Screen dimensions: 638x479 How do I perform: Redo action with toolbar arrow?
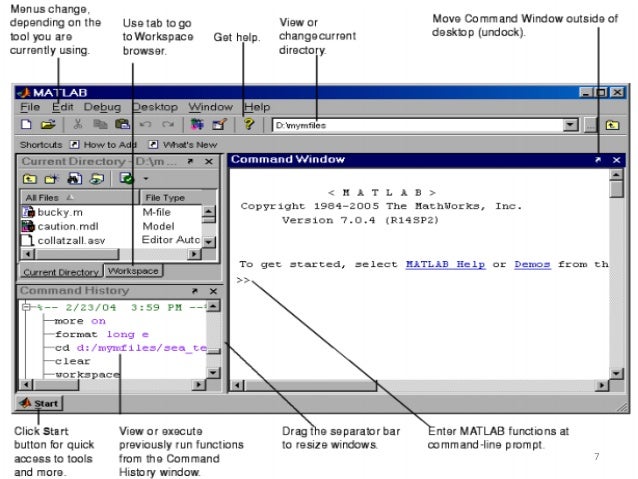click(168, 124)
